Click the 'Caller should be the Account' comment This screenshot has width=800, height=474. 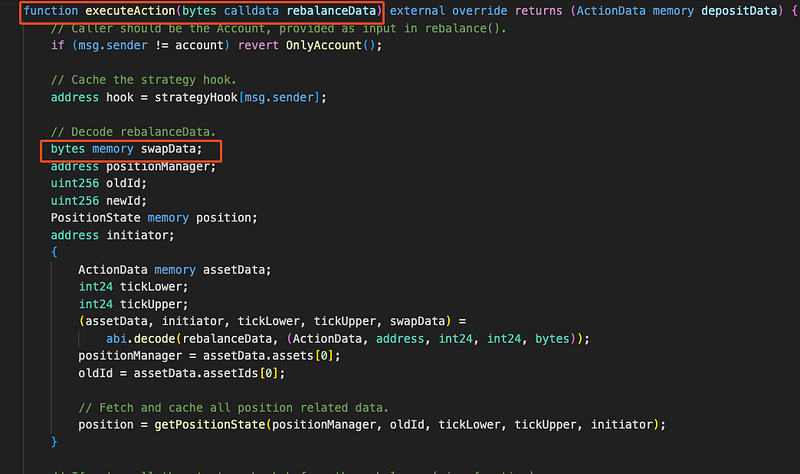point(278,28)
